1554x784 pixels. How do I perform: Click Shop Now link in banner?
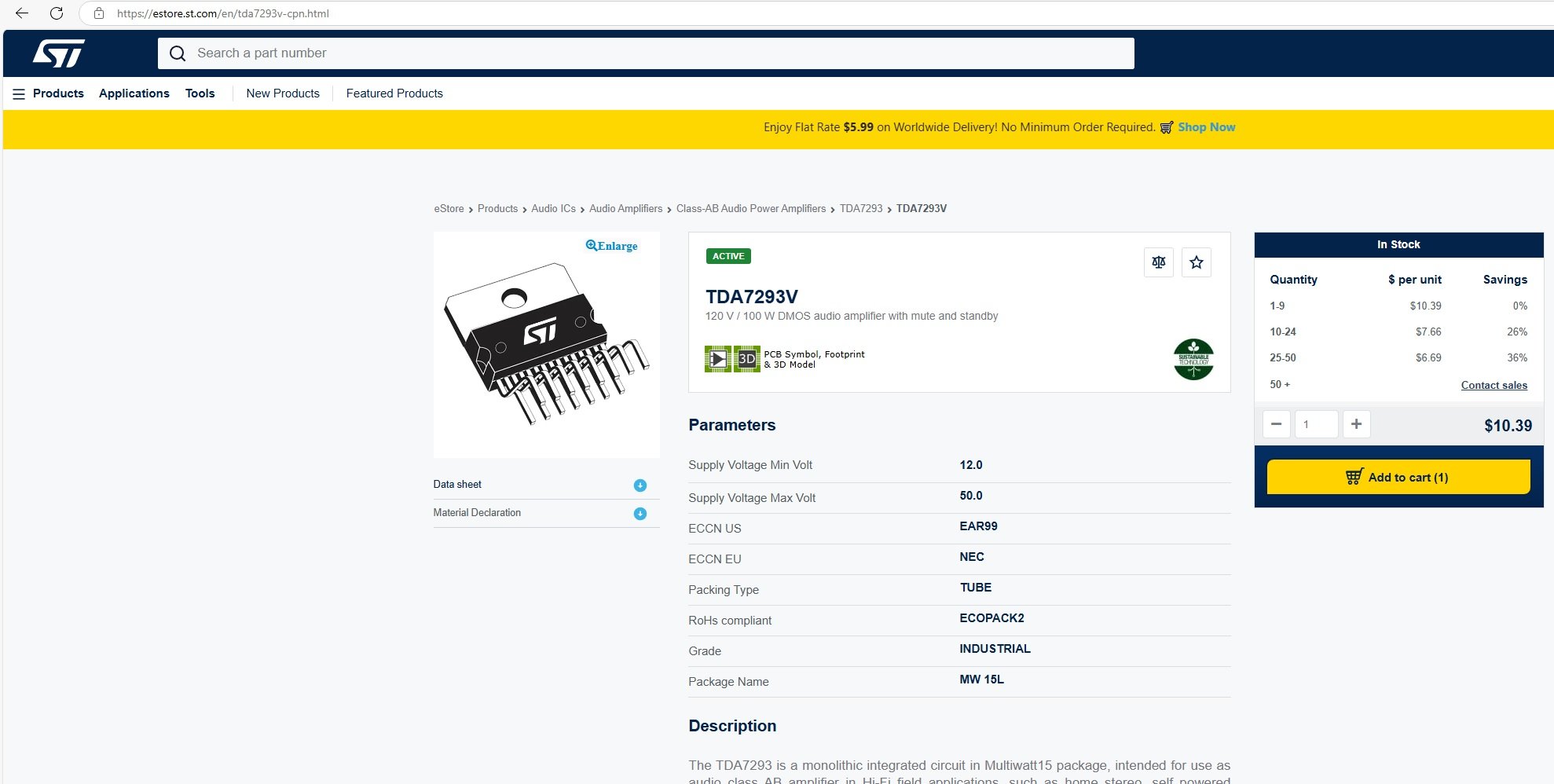click(x=1207, y=127)
